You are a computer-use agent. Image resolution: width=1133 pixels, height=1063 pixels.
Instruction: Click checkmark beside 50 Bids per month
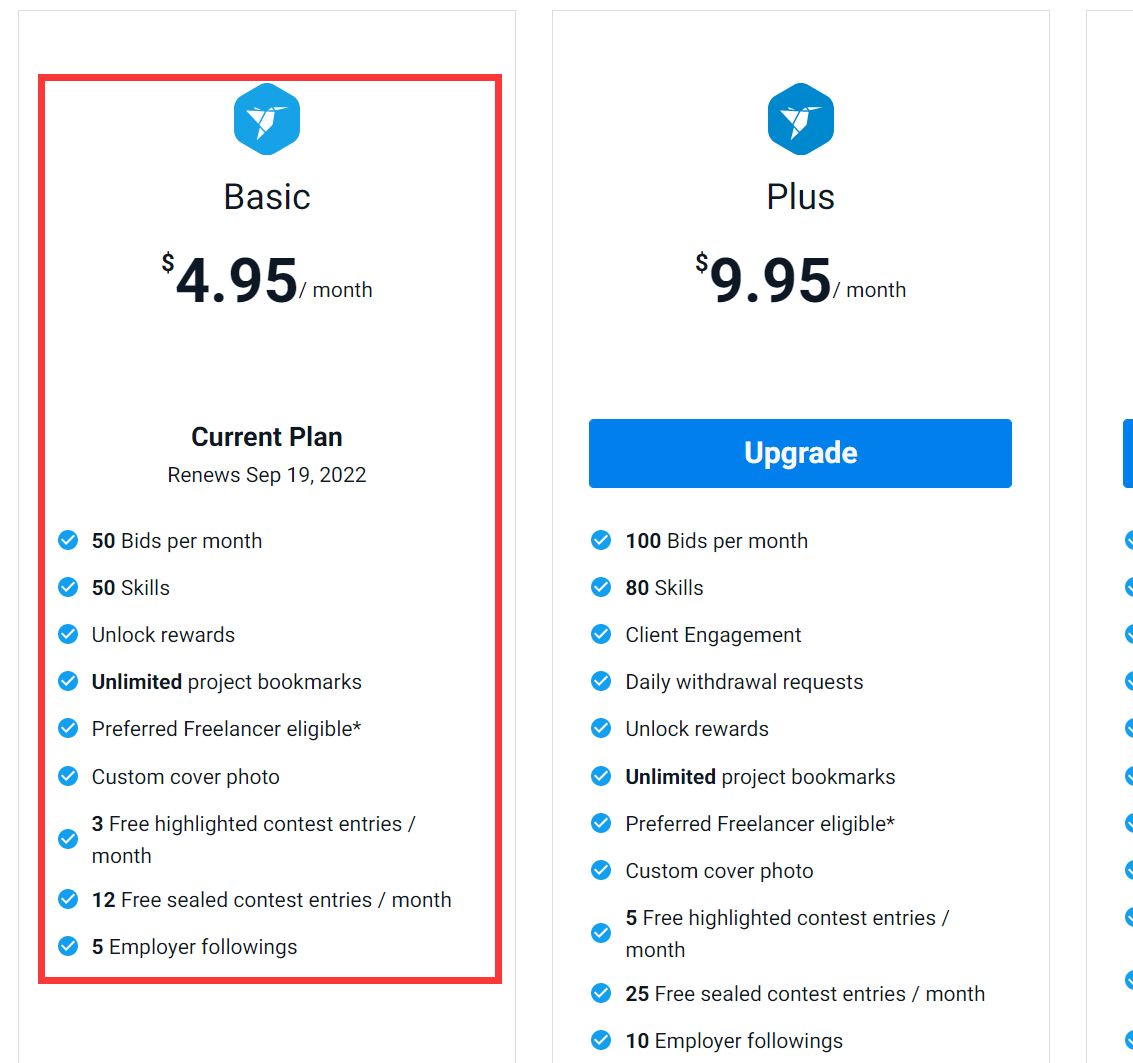68,541
